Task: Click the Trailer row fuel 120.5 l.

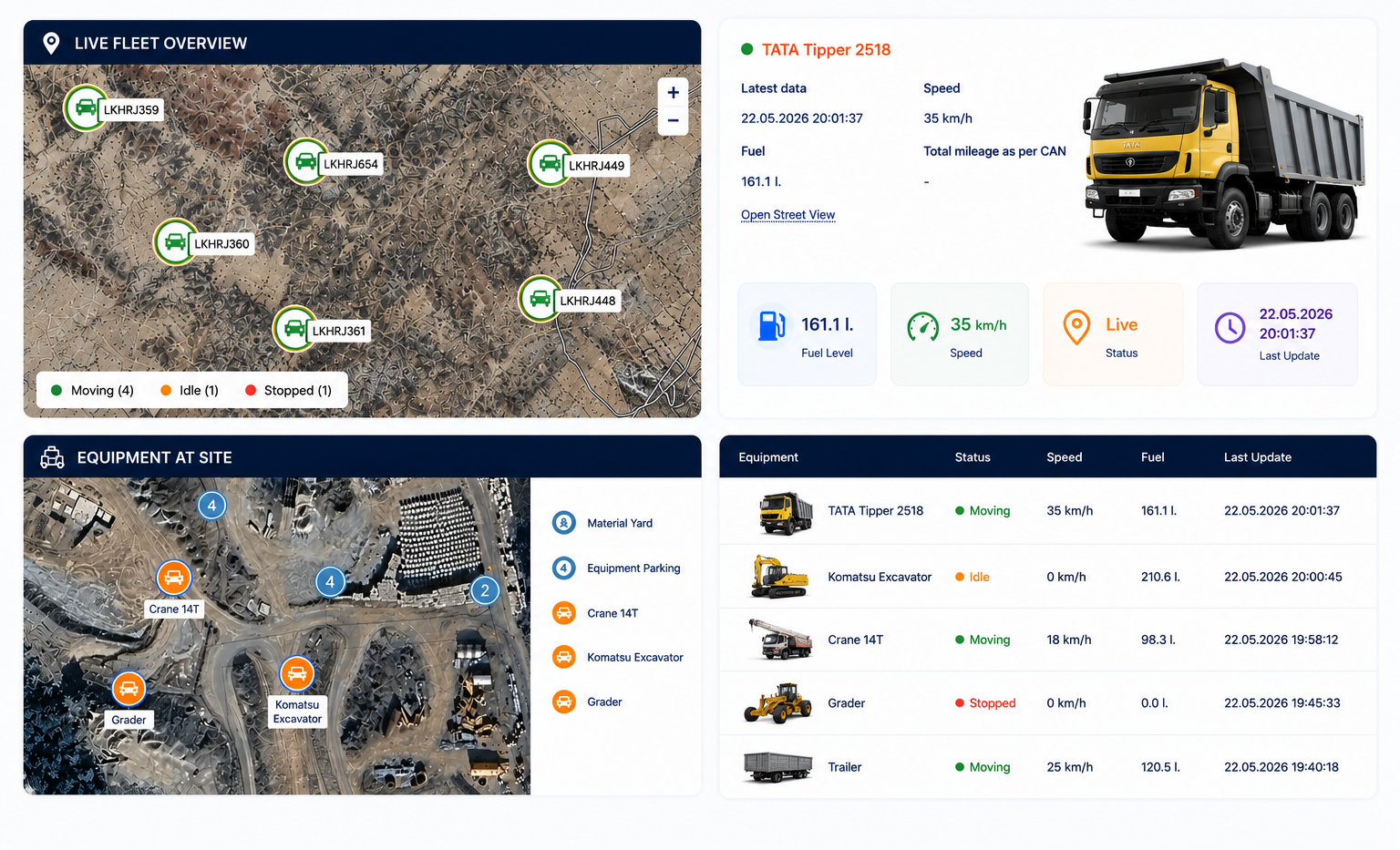Action: point(1160,767)
